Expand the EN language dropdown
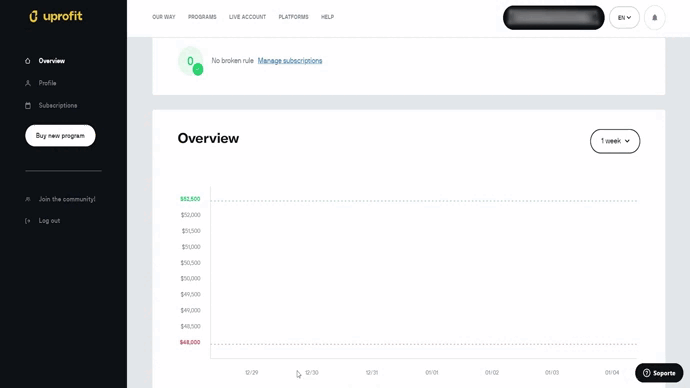The width and height of the screenshot is (690, 388). (x=624, y=18)
